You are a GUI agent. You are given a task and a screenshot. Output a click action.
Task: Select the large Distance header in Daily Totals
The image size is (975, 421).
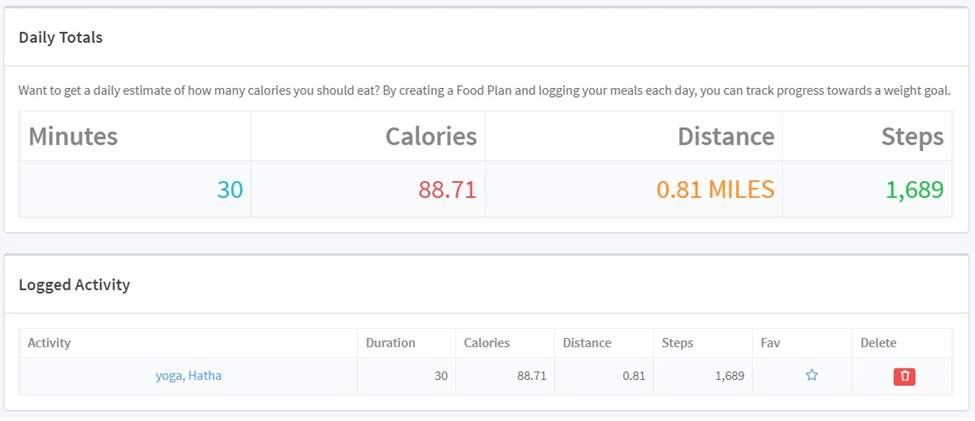(x=726, y=136)
